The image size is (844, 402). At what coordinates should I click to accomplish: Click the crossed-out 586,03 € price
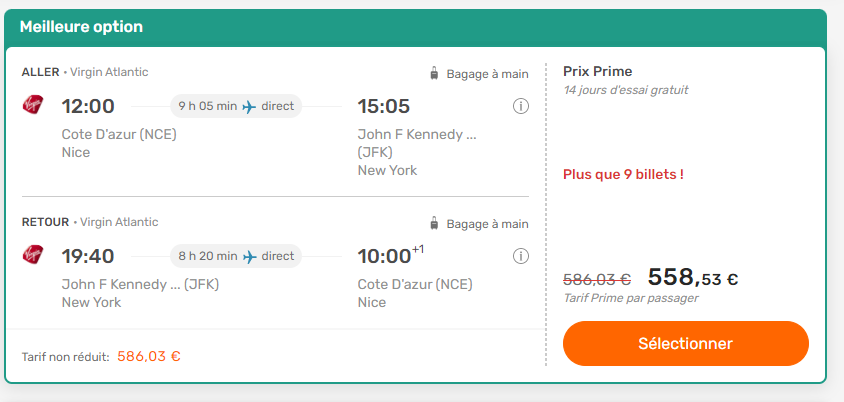tap(597, 279)
